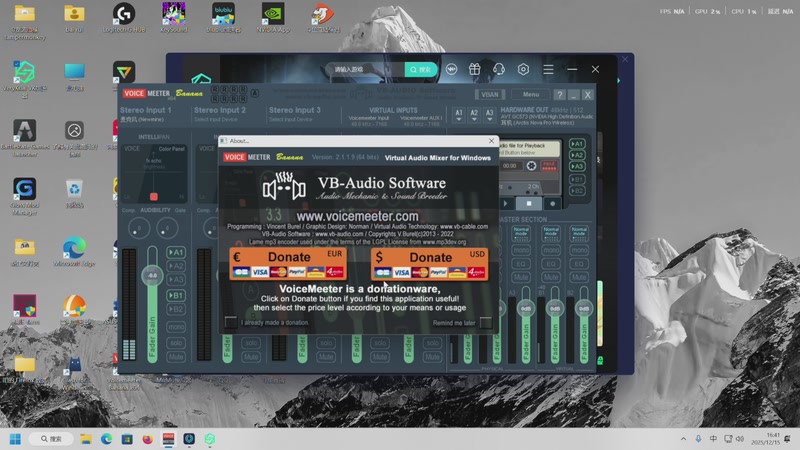Screen dimensions: 800x450
Task: Click the Gate audibility knob on Input 1
Action: click(x=167, y=228)
